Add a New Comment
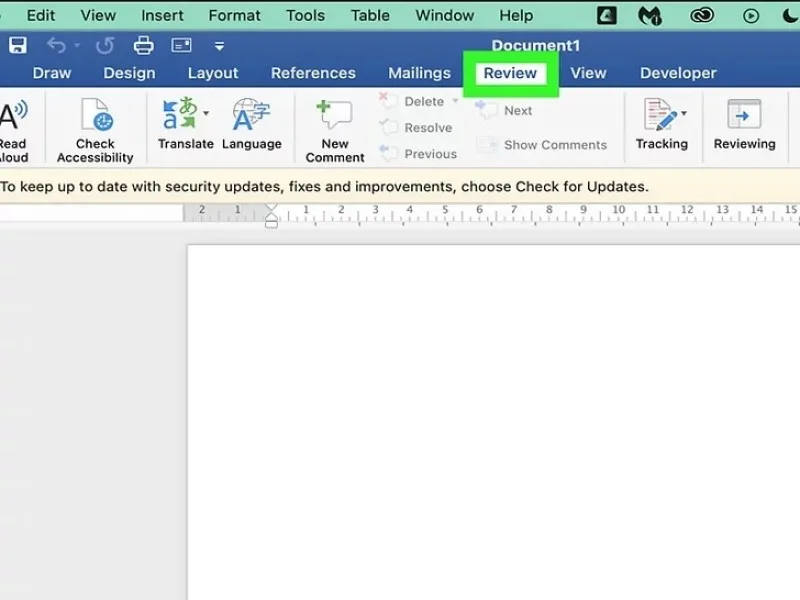Image resolution: width=800 pixels, height=600 pixels. pos(335,131)
